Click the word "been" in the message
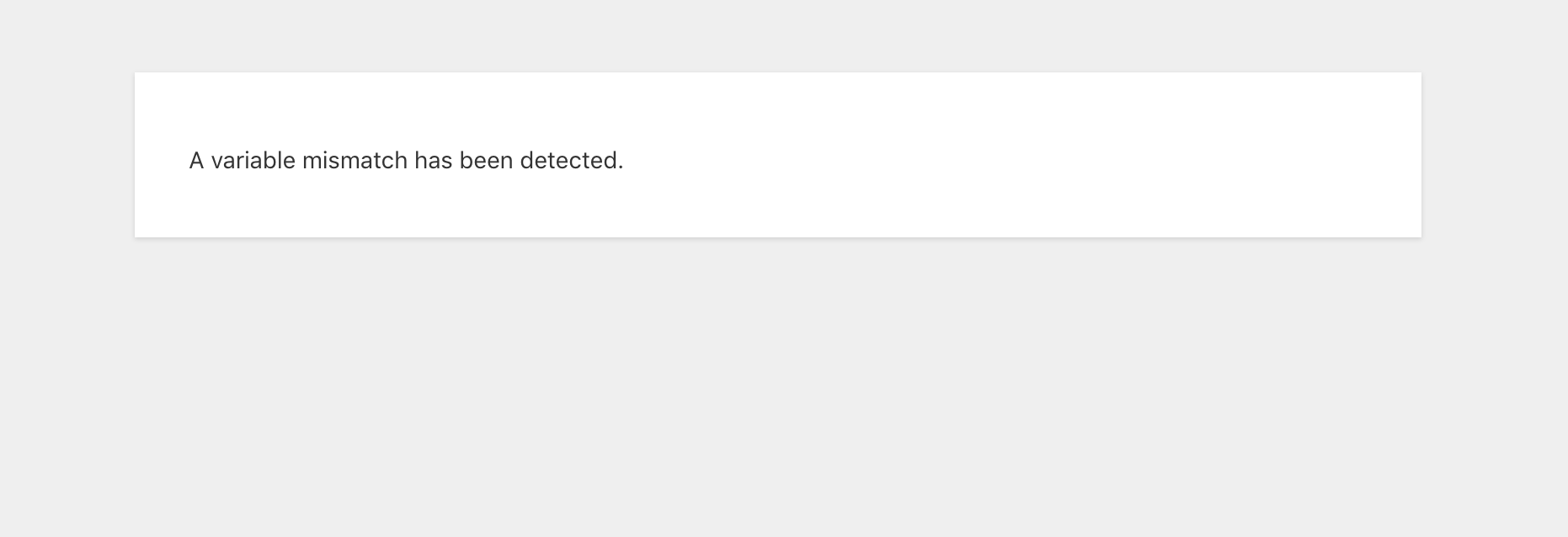 [486, 160]
